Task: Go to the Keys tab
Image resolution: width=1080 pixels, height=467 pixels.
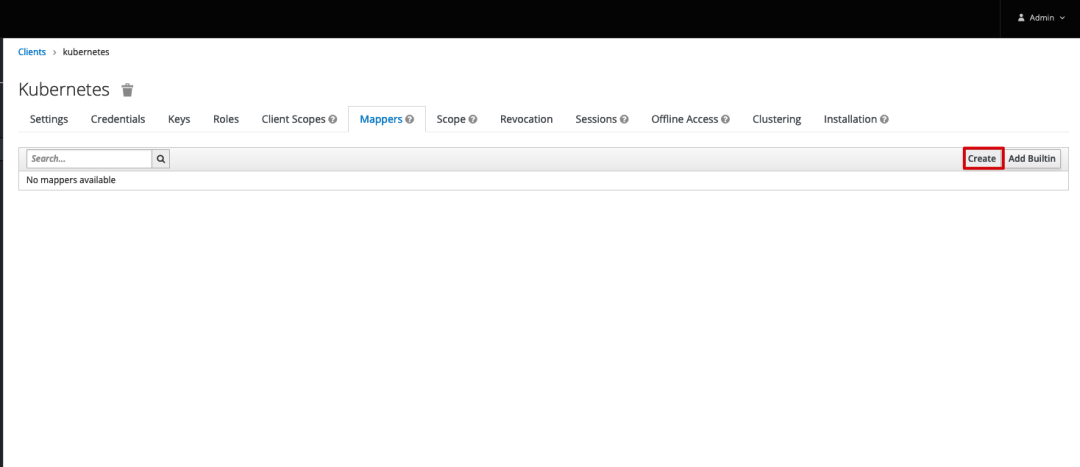Action: (179, 119)
